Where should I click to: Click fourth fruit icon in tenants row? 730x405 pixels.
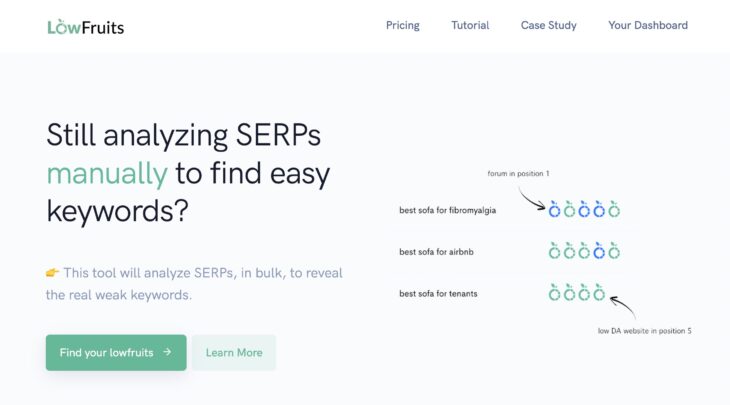[x=599, y=293]
